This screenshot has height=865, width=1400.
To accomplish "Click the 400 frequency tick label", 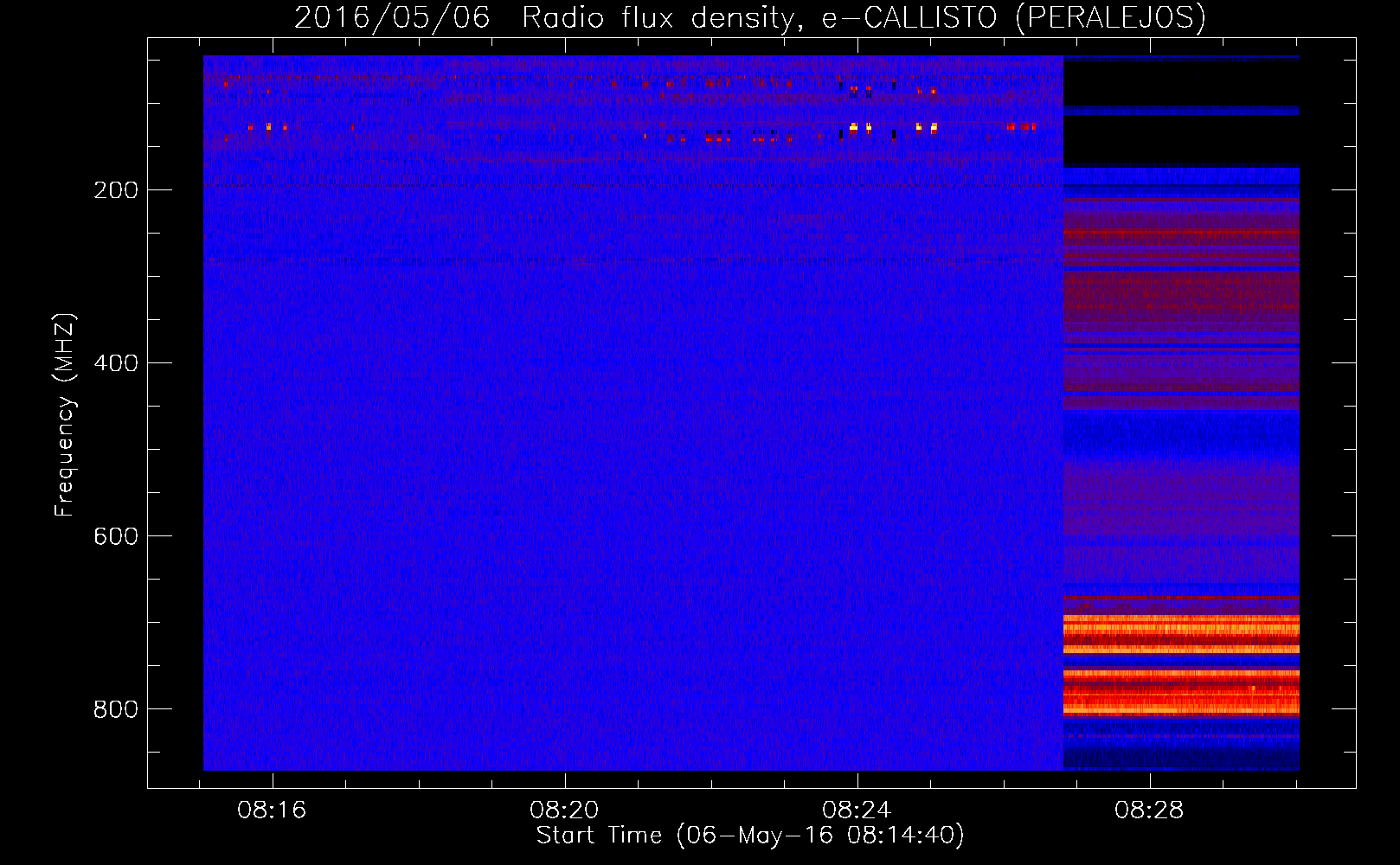I will point(116,363).
